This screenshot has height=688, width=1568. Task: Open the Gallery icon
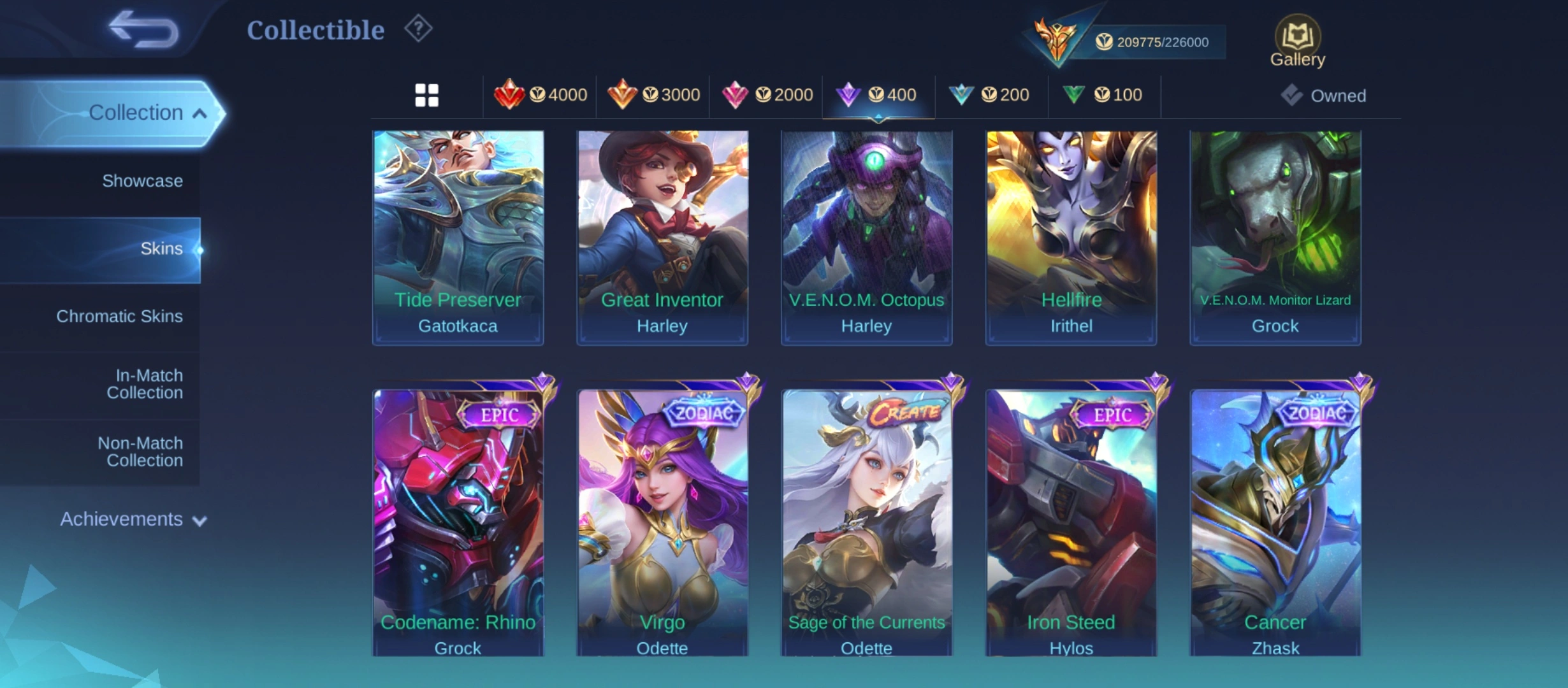coord(1298,41)
